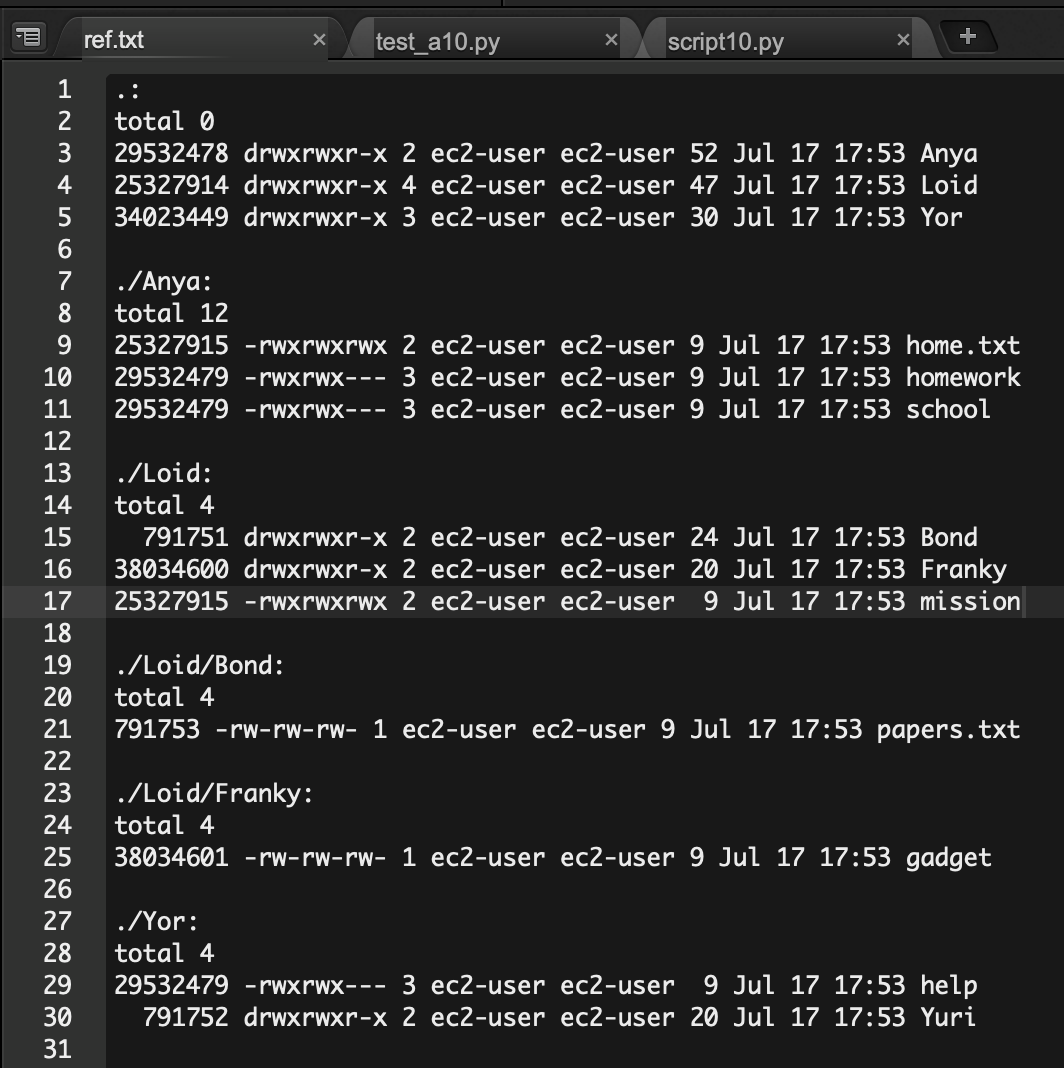The width and height of the screenshot is (1064, 1068).
Task: Close the script10.py tab
Action: [x=903, y=39]
